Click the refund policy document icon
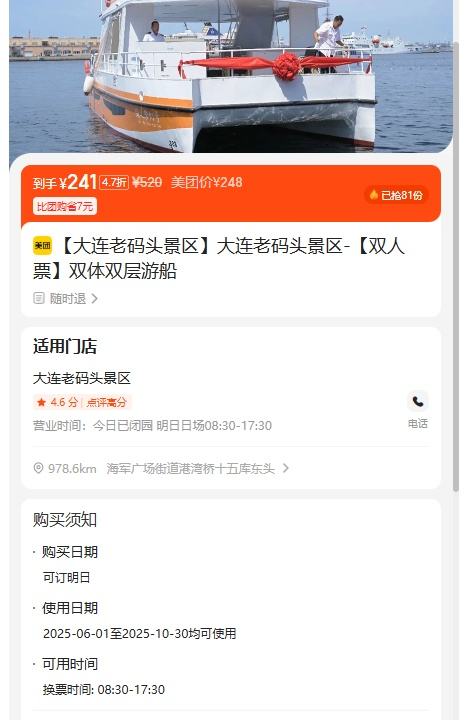Viewport: 470px width, 720px height. pos(39,298)
